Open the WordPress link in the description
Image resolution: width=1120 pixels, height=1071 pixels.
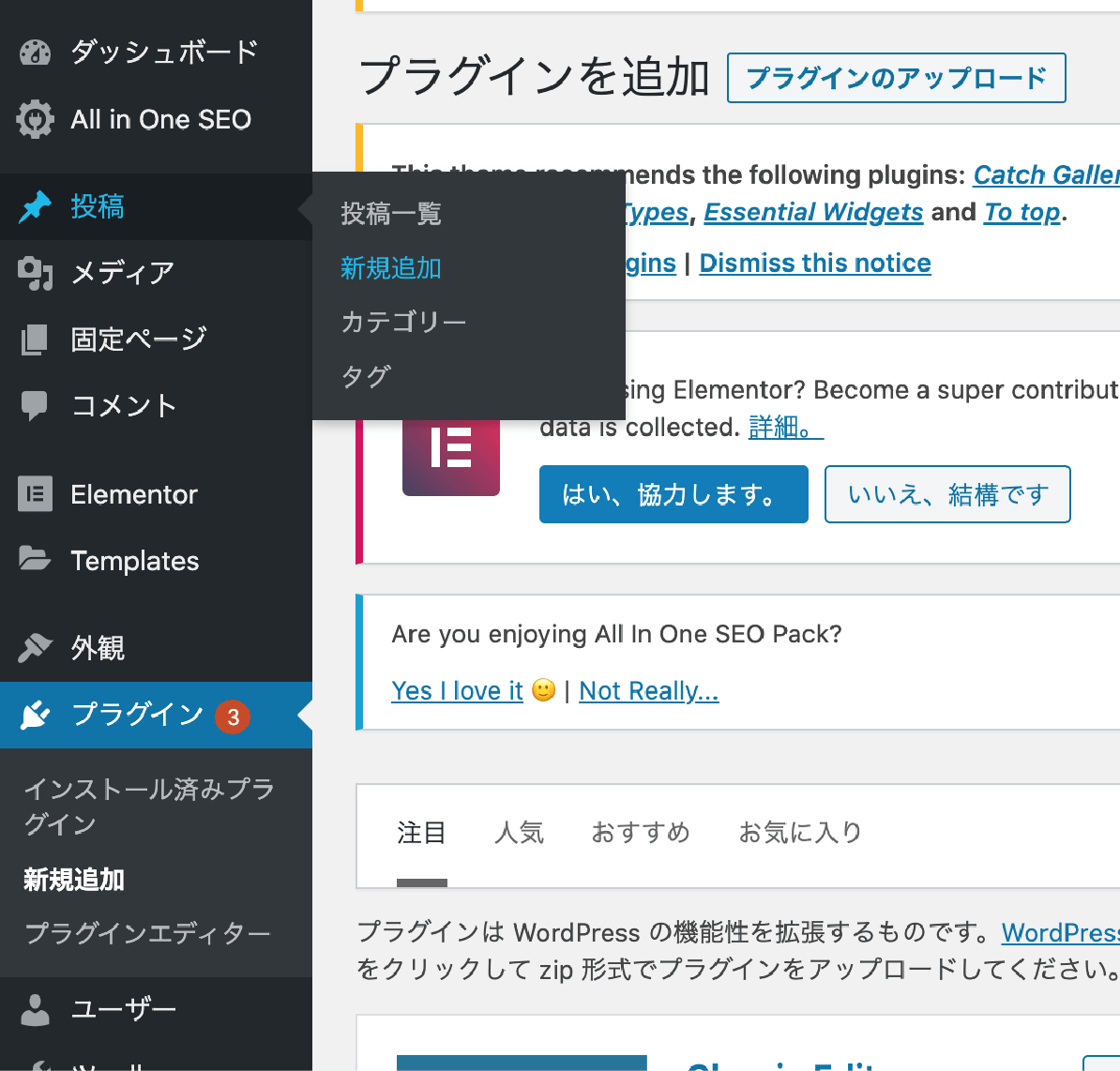[1061, 932]
